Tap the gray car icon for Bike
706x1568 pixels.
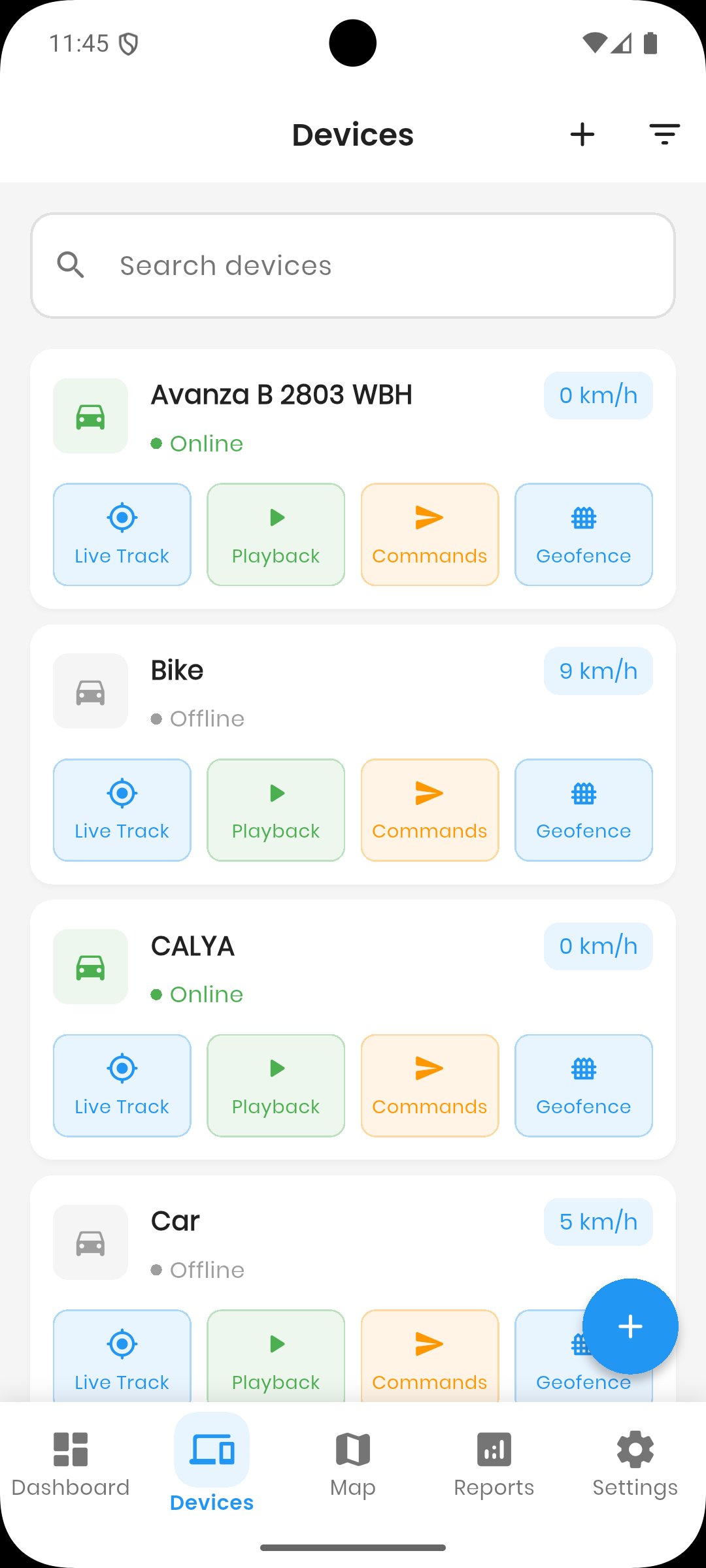coord(90,691)
